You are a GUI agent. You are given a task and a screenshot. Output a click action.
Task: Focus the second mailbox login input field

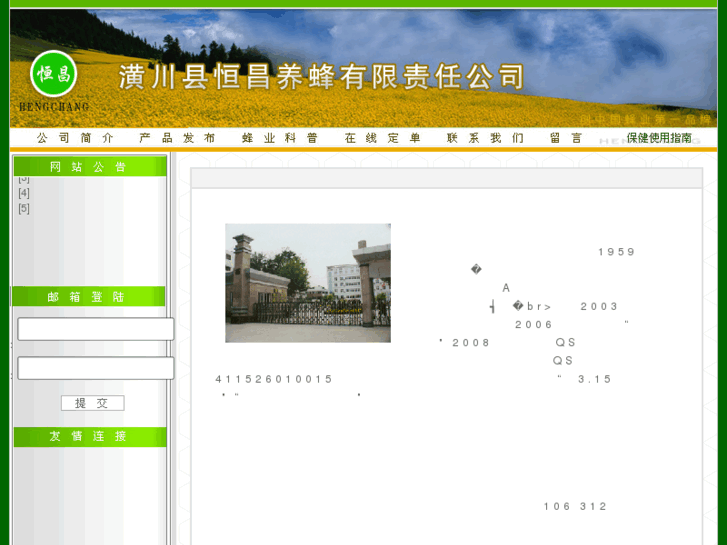(96, 368)
